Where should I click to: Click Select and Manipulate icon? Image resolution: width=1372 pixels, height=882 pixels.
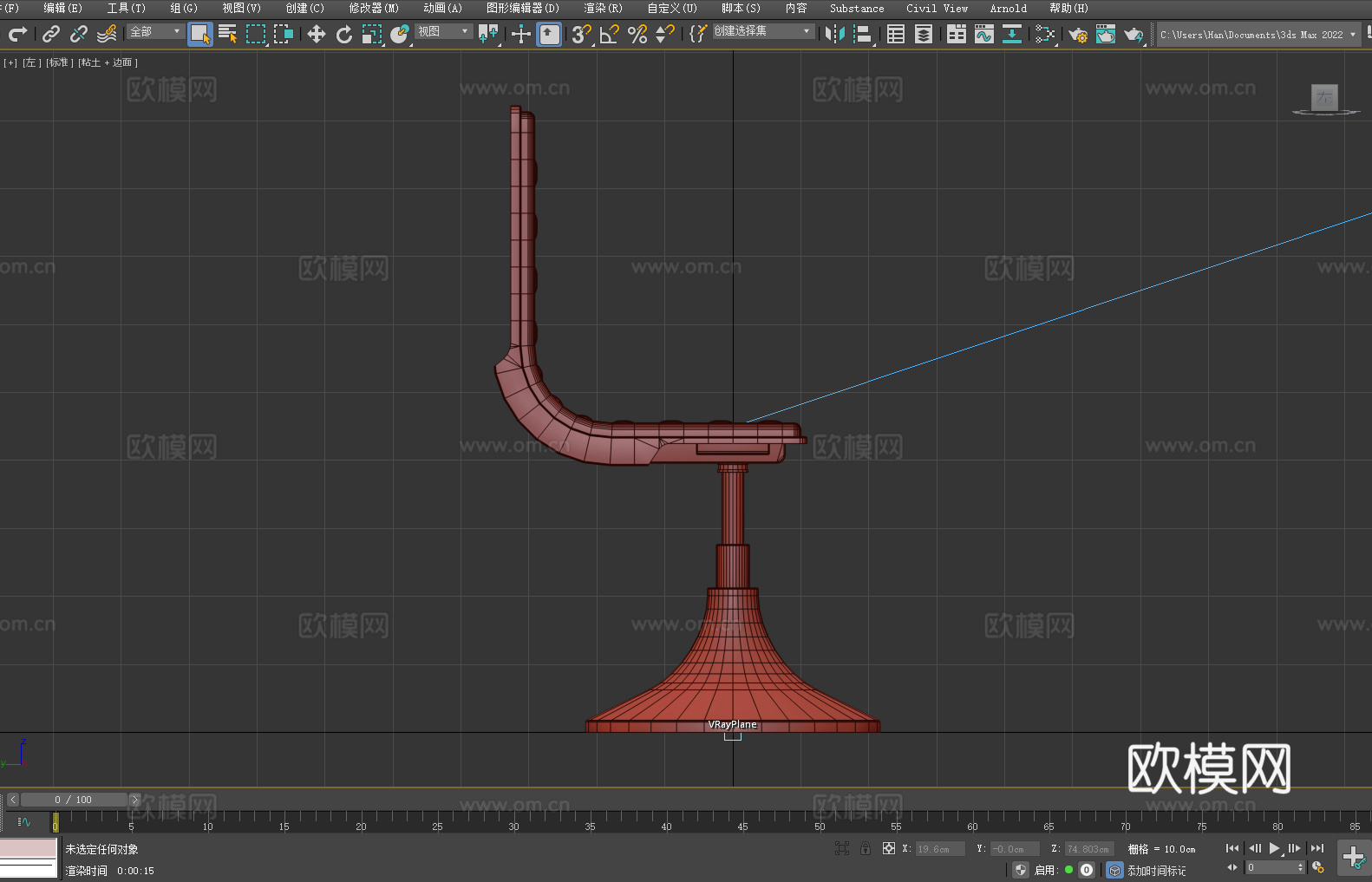tap(521, 34)
